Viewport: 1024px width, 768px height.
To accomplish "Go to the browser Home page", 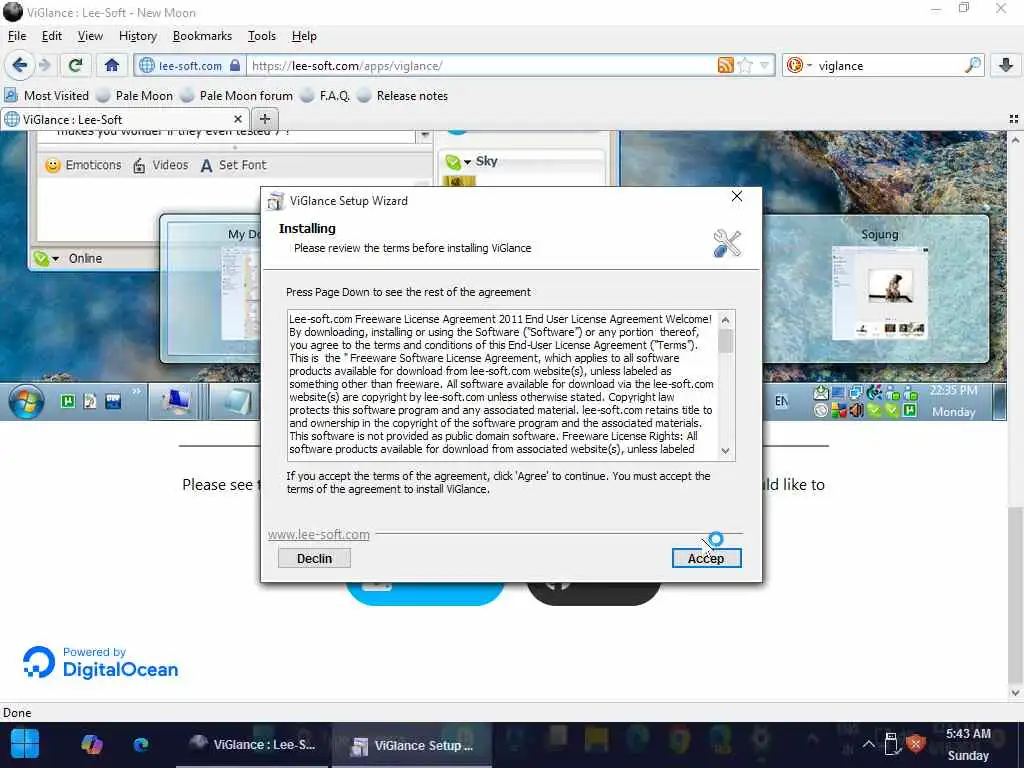I will pos(112,65).
